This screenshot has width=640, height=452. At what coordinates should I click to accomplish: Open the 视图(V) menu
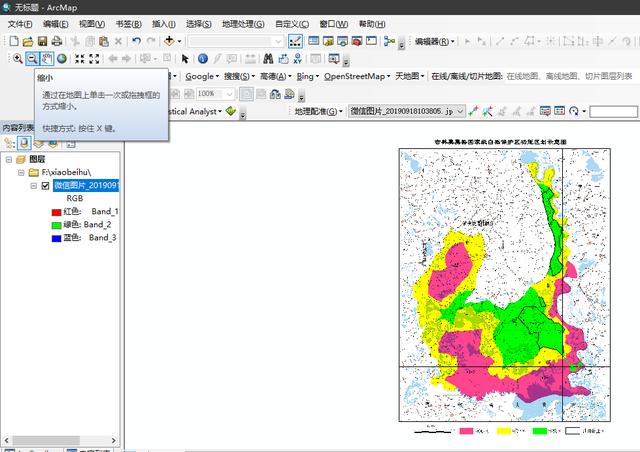[92, 24]
